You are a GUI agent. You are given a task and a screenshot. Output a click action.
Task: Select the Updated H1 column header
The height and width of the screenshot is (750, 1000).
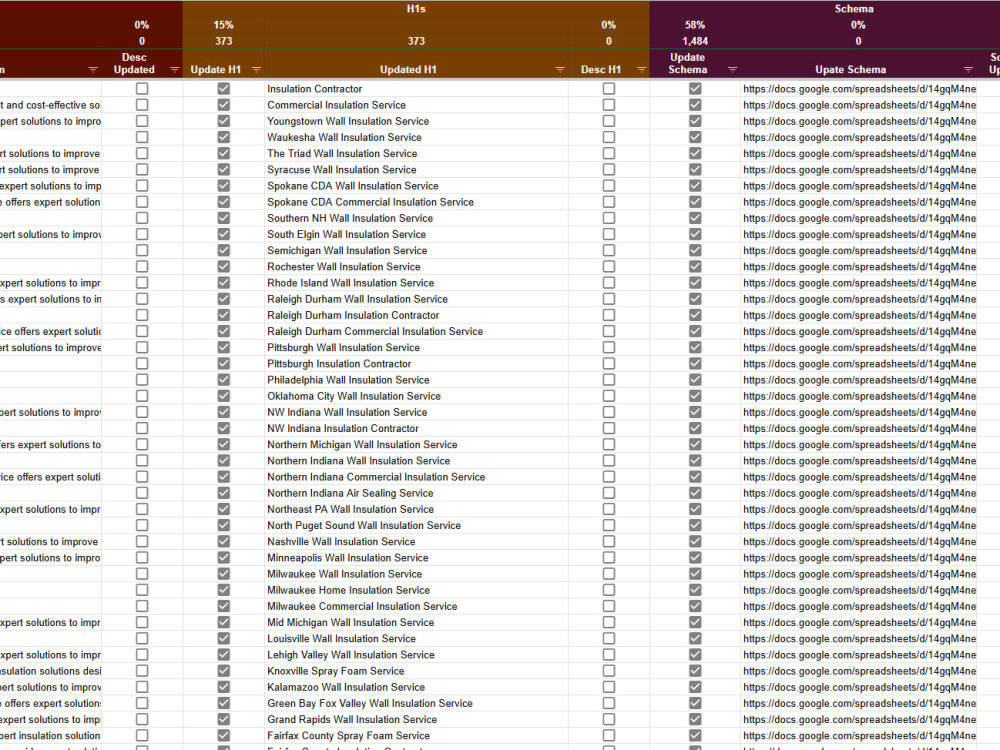408,70
